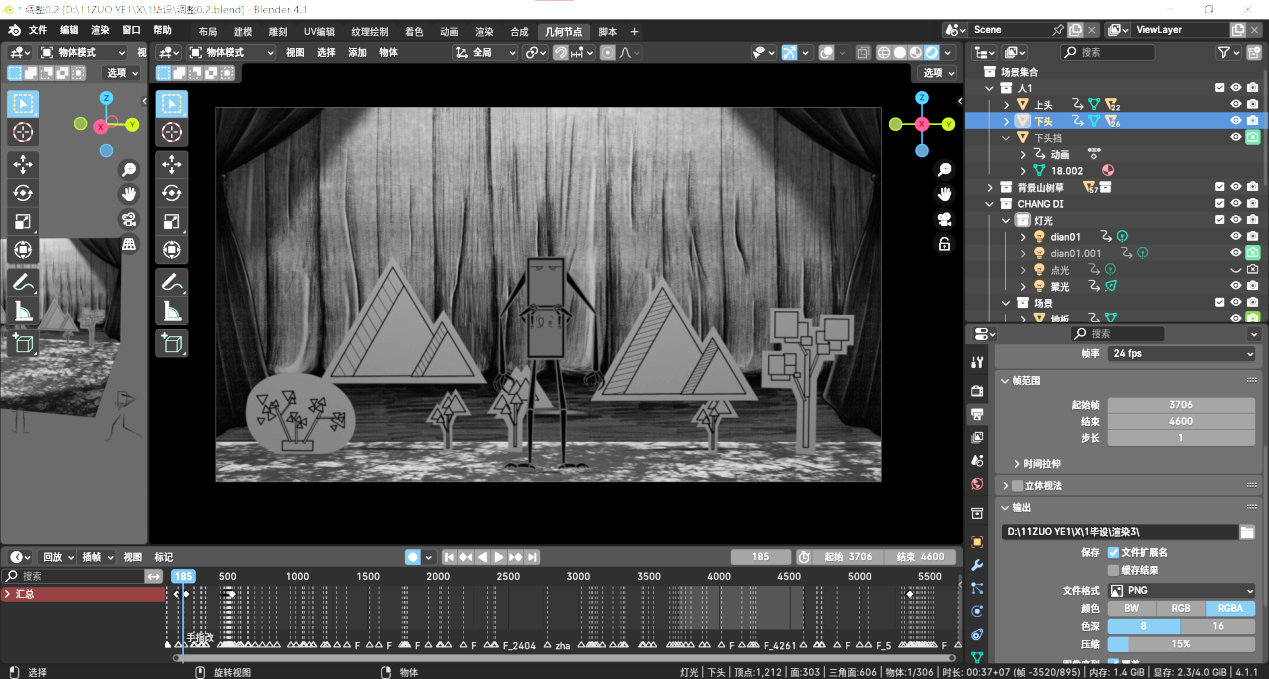Adjust the 15% compression slider
The height and width of the screenshot is (679, 1269).
1181,644
